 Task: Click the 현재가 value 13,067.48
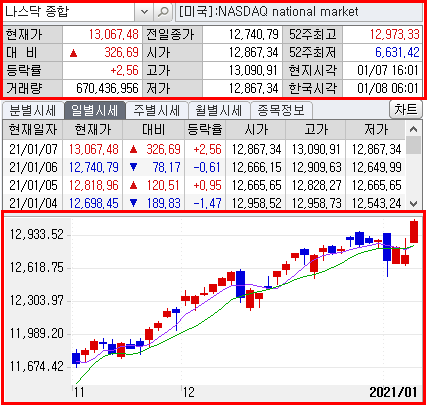pos(114,34)
